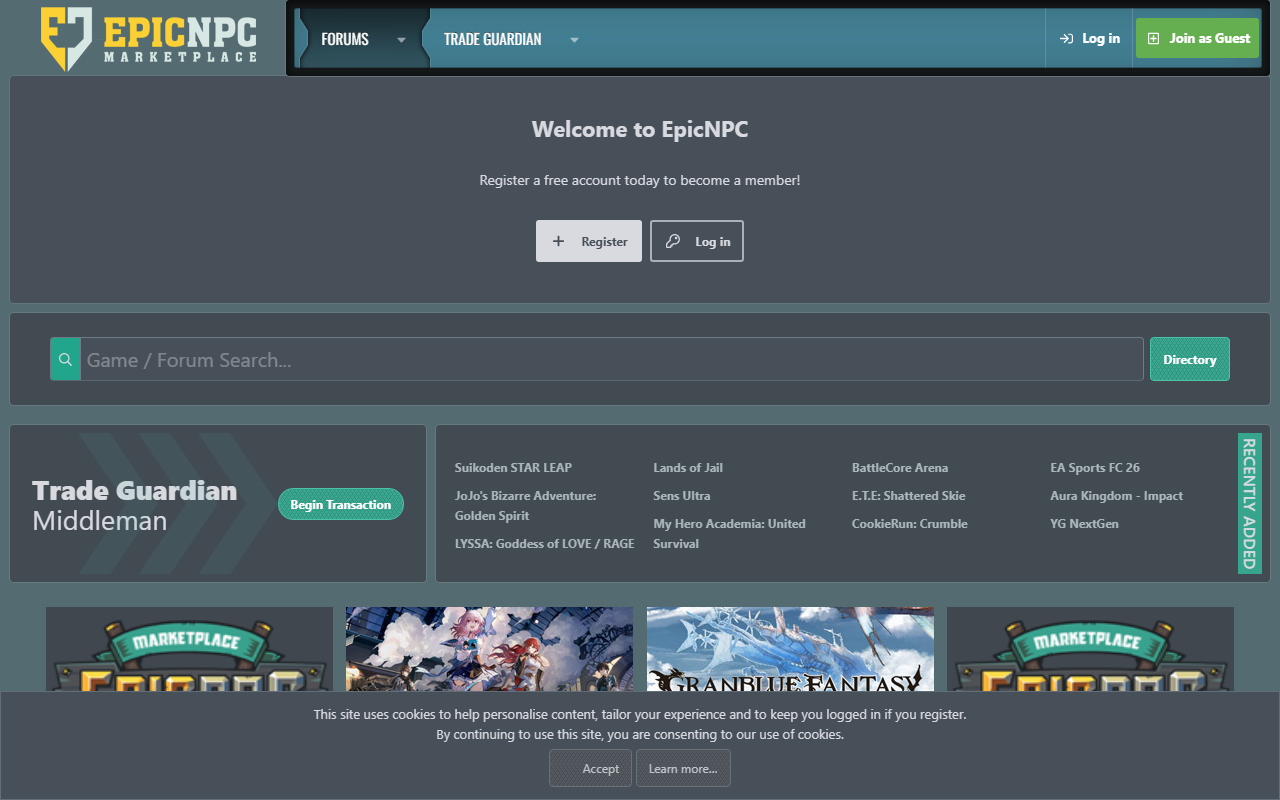Open the Directory button
1280x800 pixels.
point(1190,359)
